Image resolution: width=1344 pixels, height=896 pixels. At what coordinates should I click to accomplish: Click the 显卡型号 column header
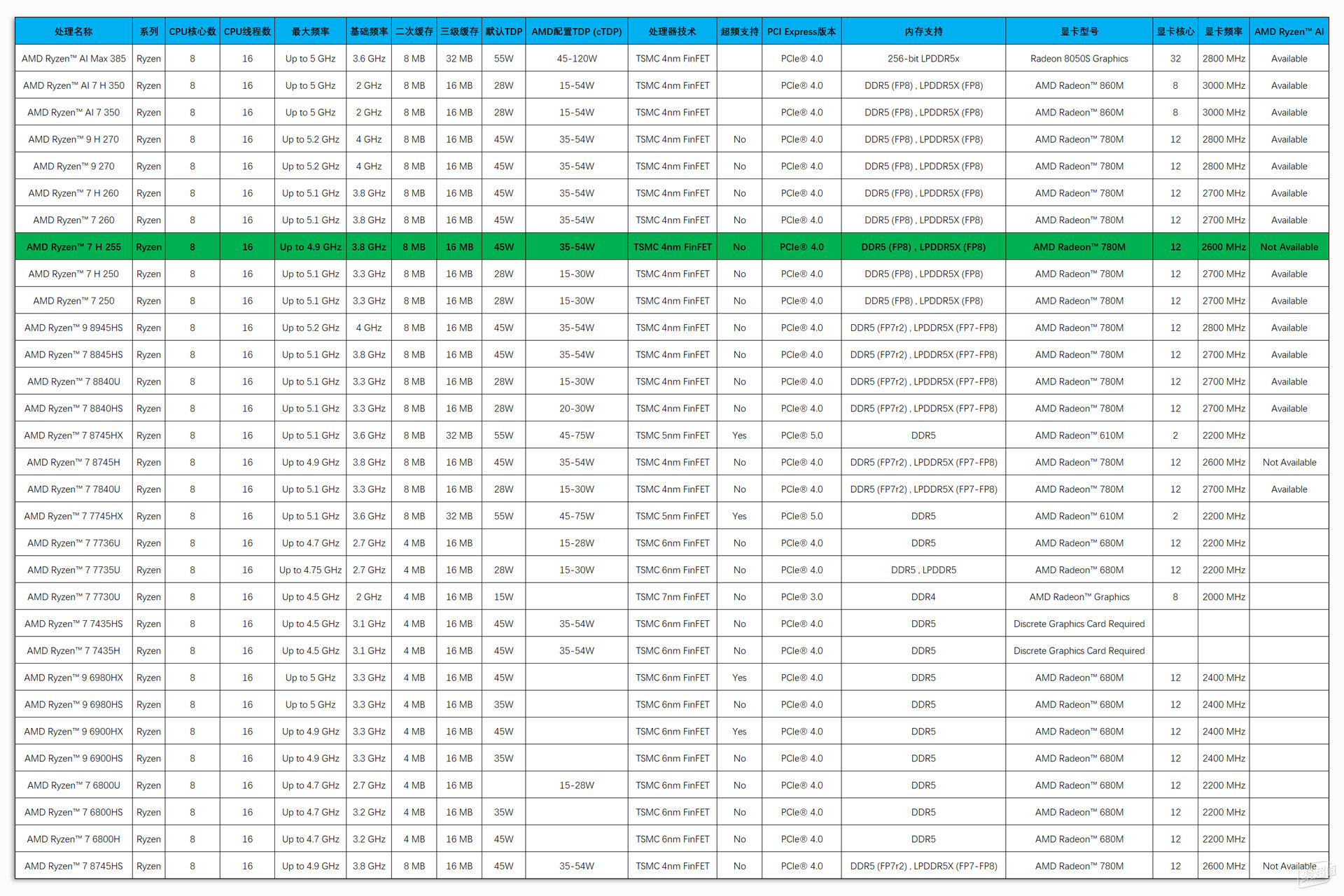tap(1079, 31)
